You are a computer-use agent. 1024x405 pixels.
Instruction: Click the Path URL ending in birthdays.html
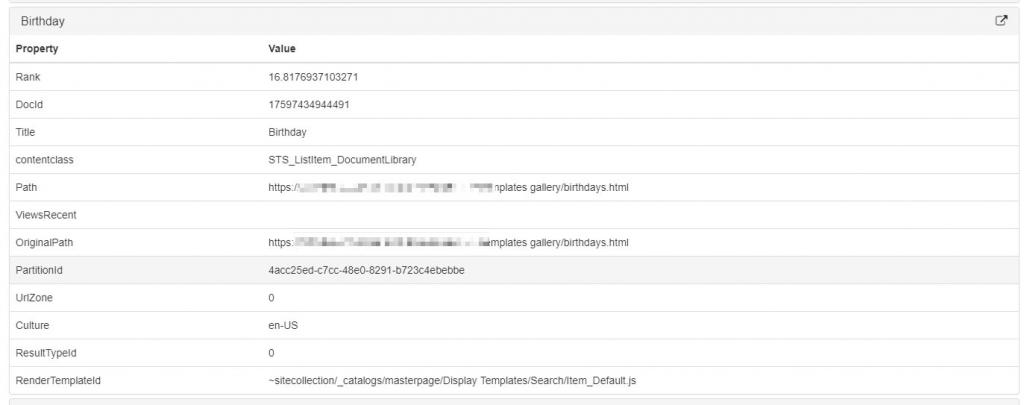[448, 187]
